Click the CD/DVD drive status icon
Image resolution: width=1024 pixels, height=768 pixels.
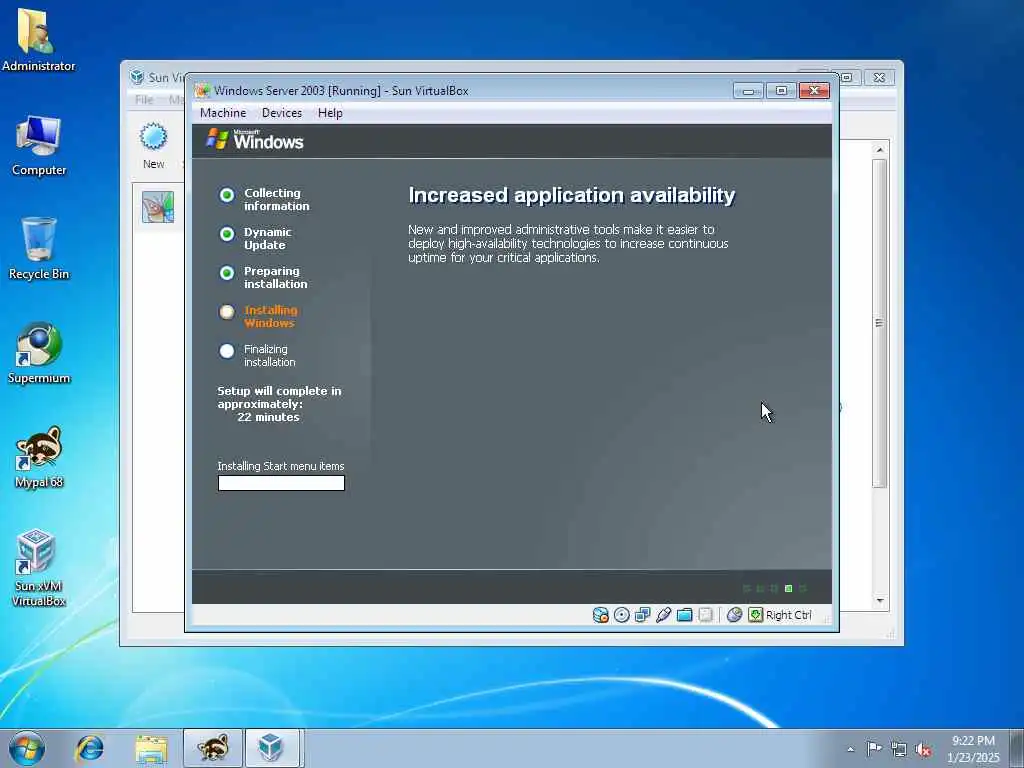pyautogui.click(x=622, y=615)
